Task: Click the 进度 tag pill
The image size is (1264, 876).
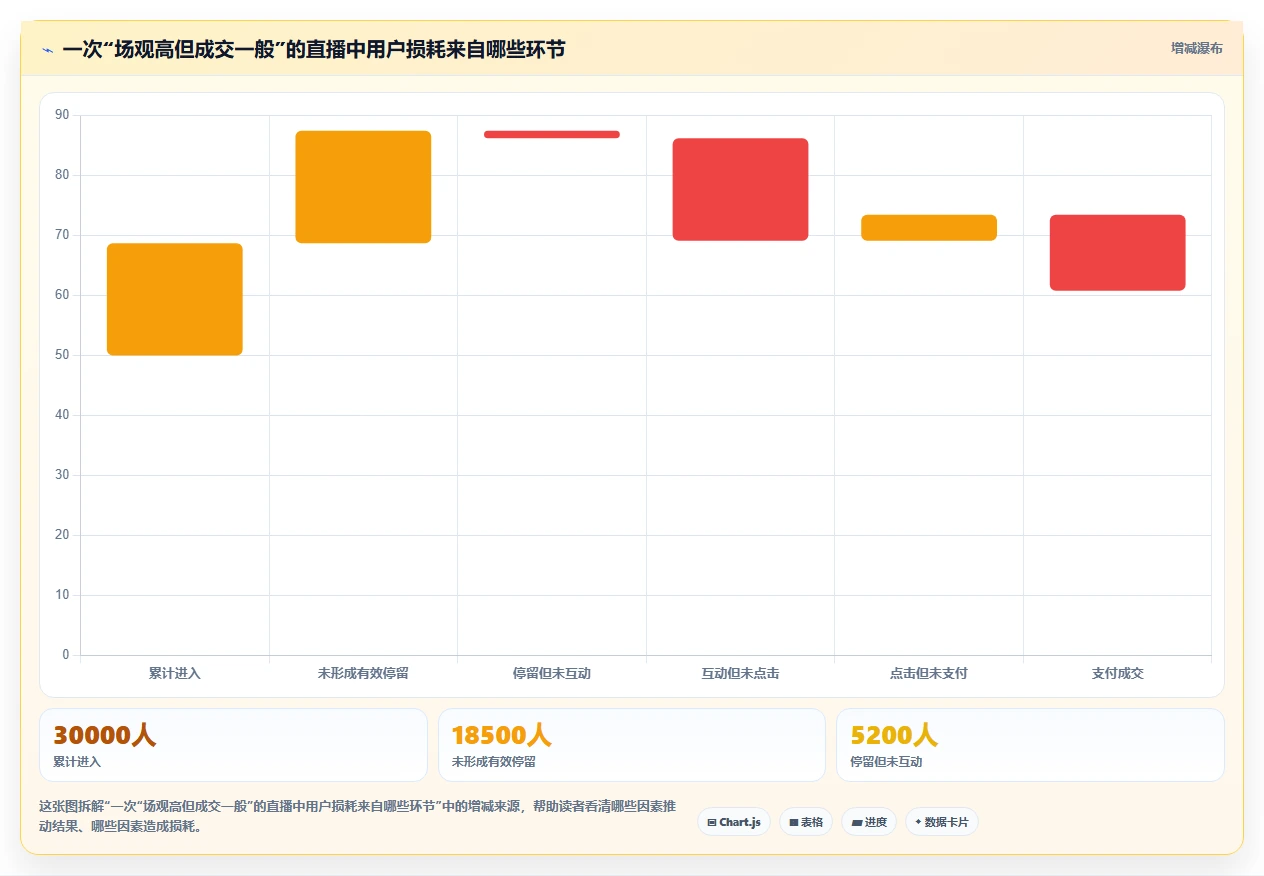Action: (x=869, y=822)
